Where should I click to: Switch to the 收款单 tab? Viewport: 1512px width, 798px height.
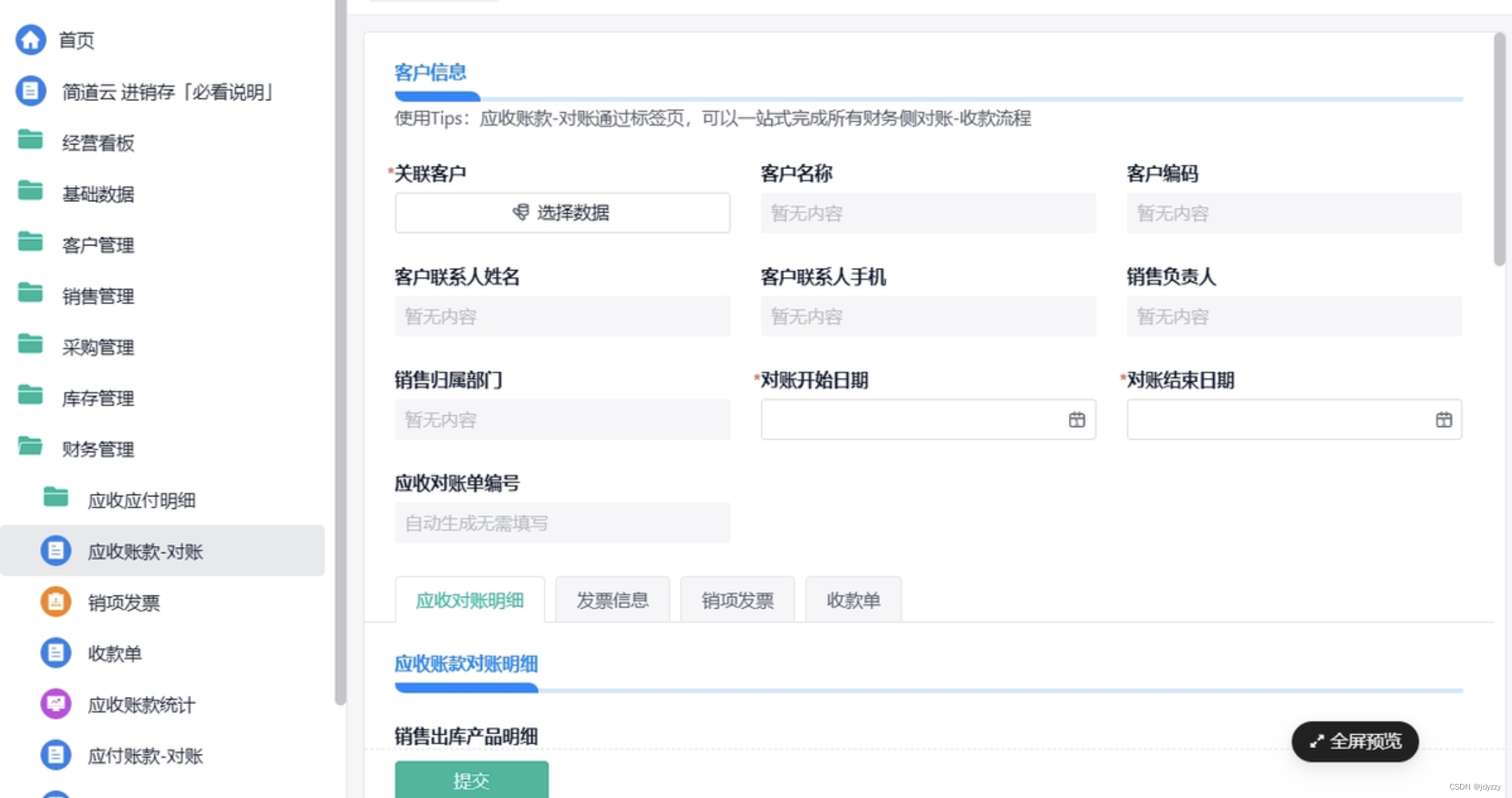pos(853,600)
